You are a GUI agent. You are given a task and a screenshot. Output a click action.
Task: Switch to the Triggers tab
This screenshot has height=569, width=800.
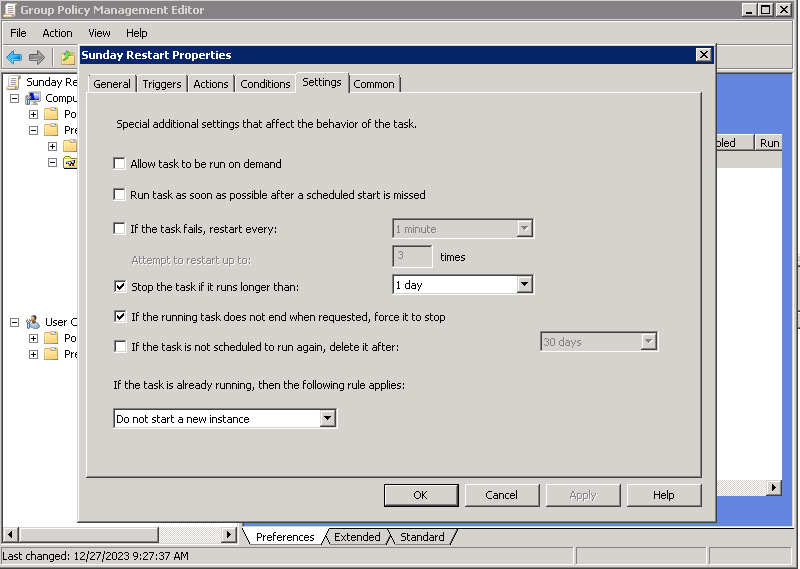coord(162,84)
